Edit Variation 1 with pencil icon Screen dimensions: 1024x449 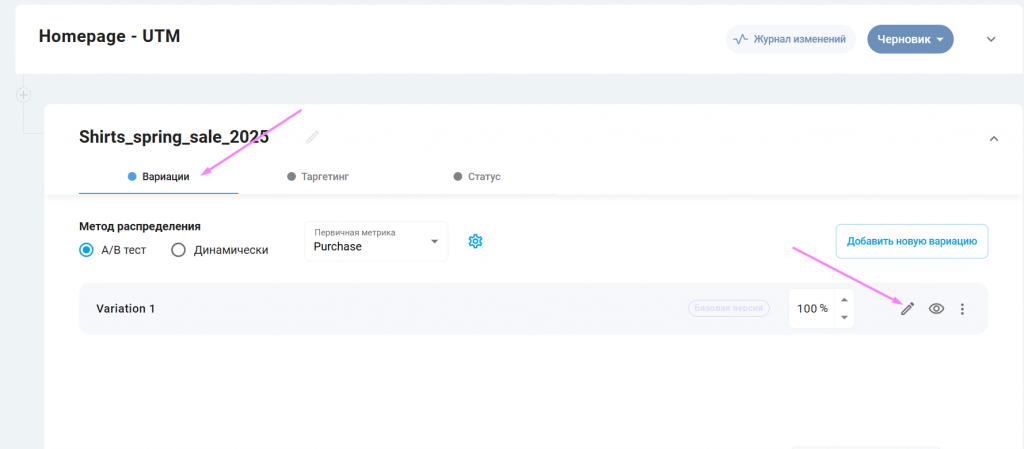907,309
